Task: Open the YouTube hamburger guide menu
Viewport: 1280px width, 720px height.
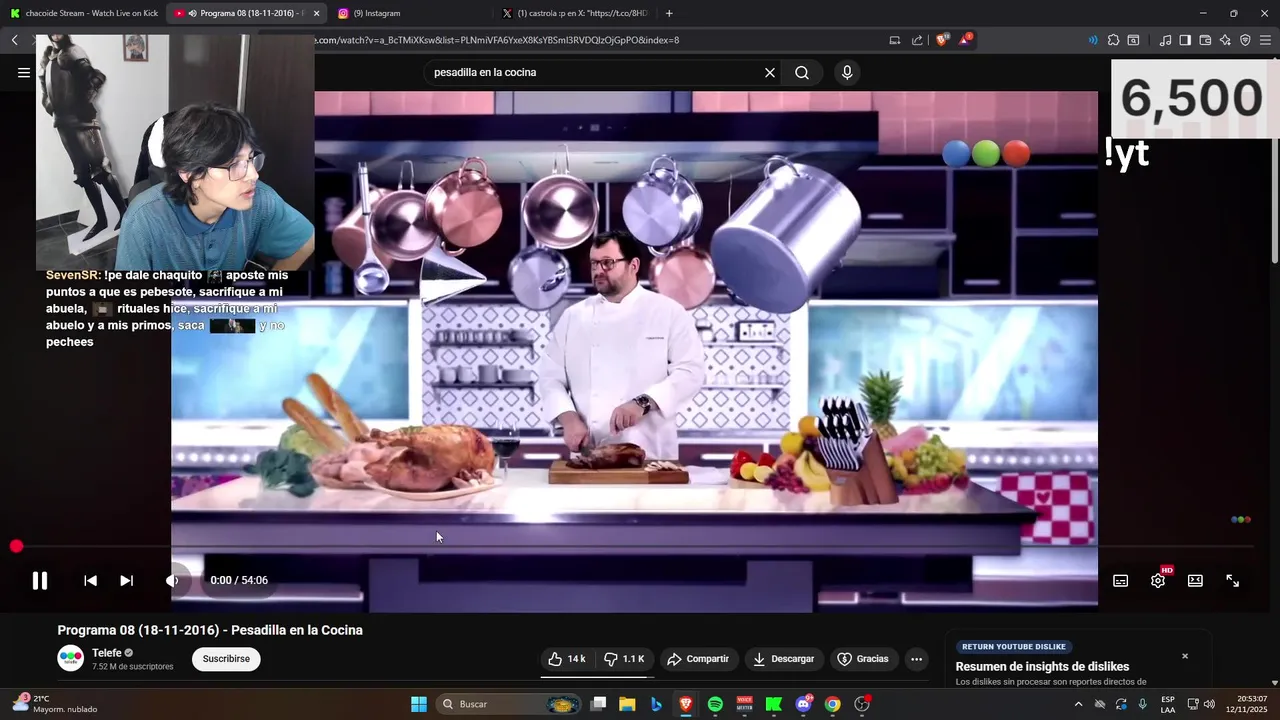Action: click(x=24, y=72)
